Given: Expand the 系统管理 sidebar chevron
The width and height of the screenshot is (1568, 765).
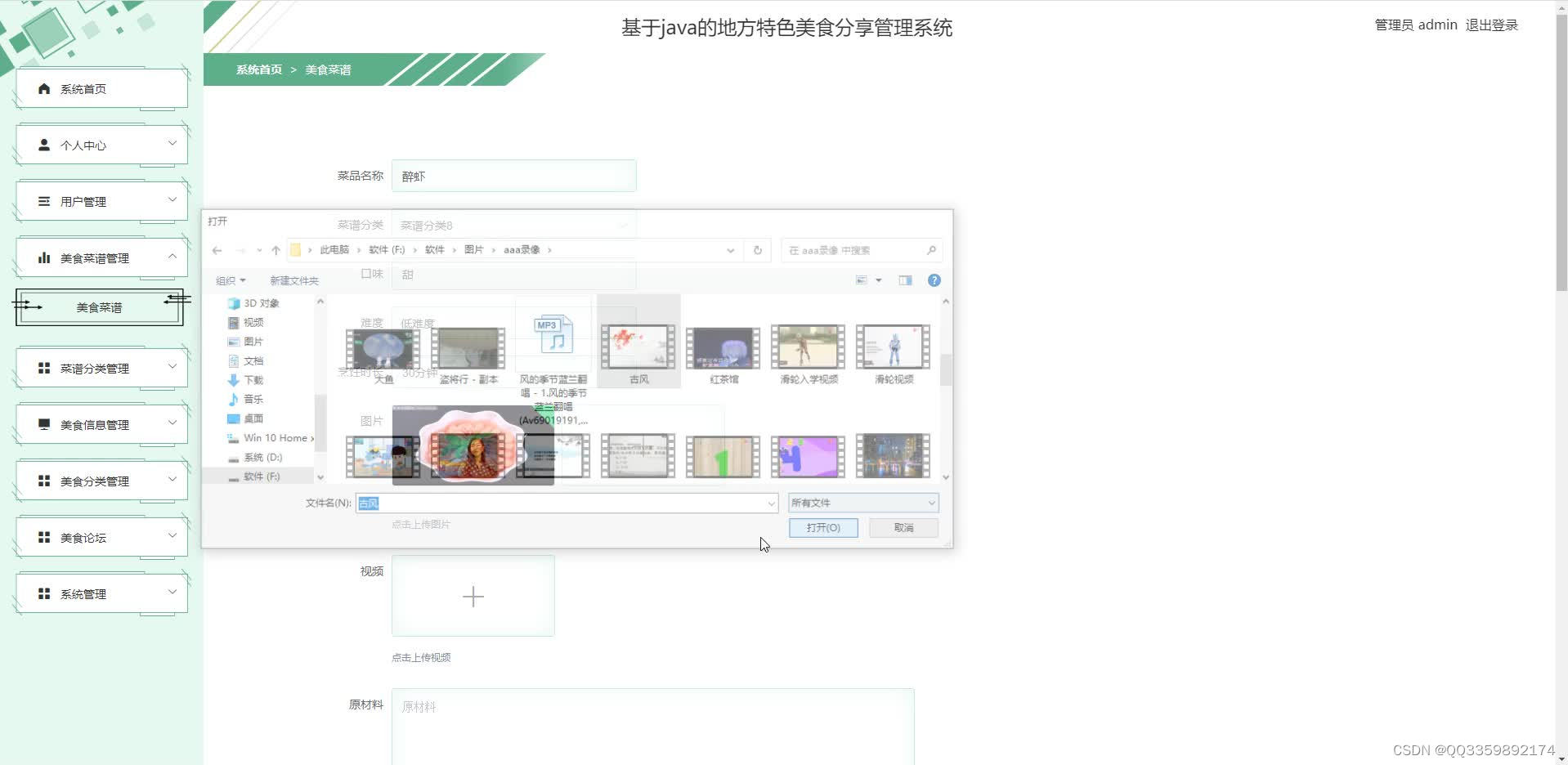Looking at the screenshot, I should (172, 592).
